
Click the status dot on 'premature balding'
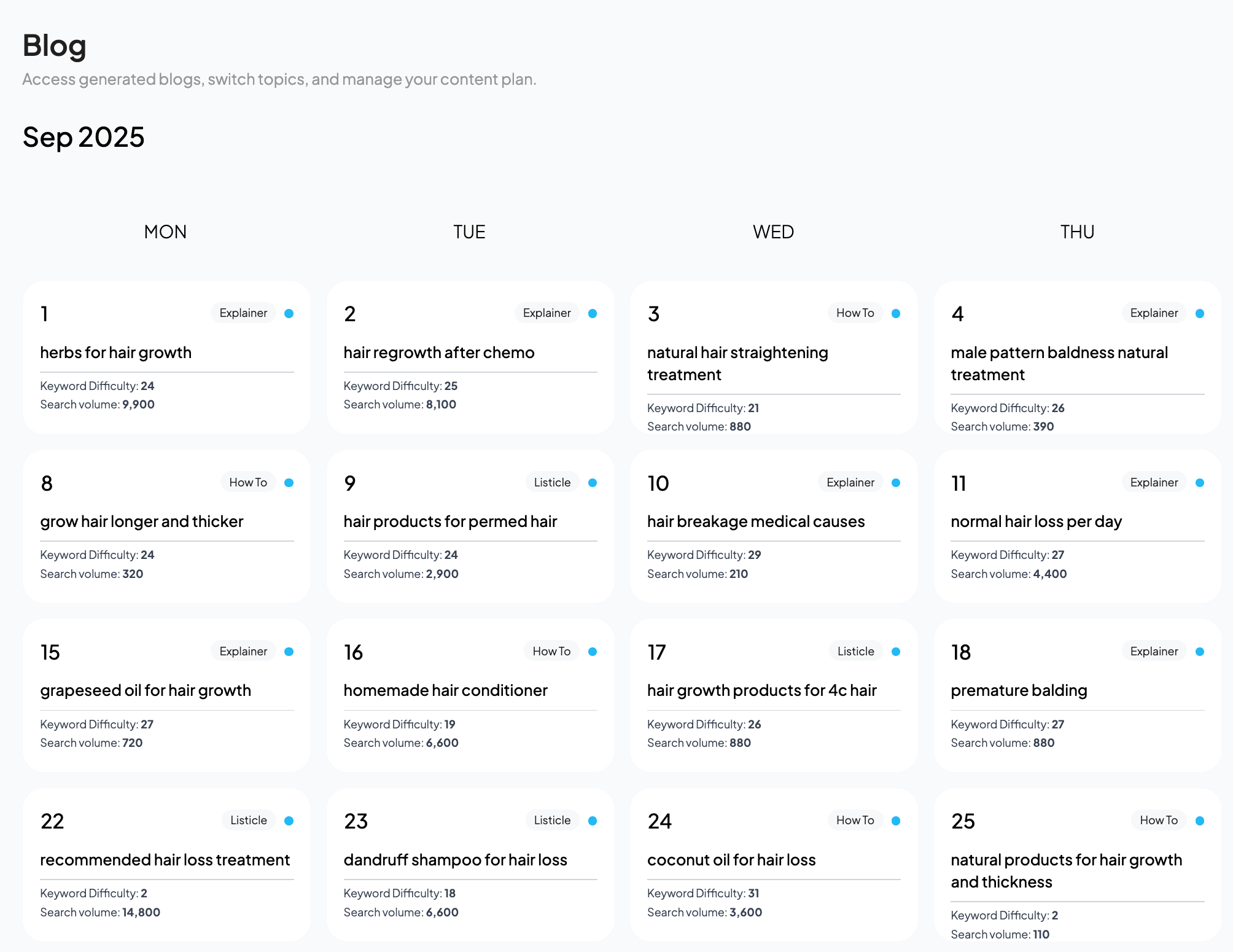(x=1199, y=651)
